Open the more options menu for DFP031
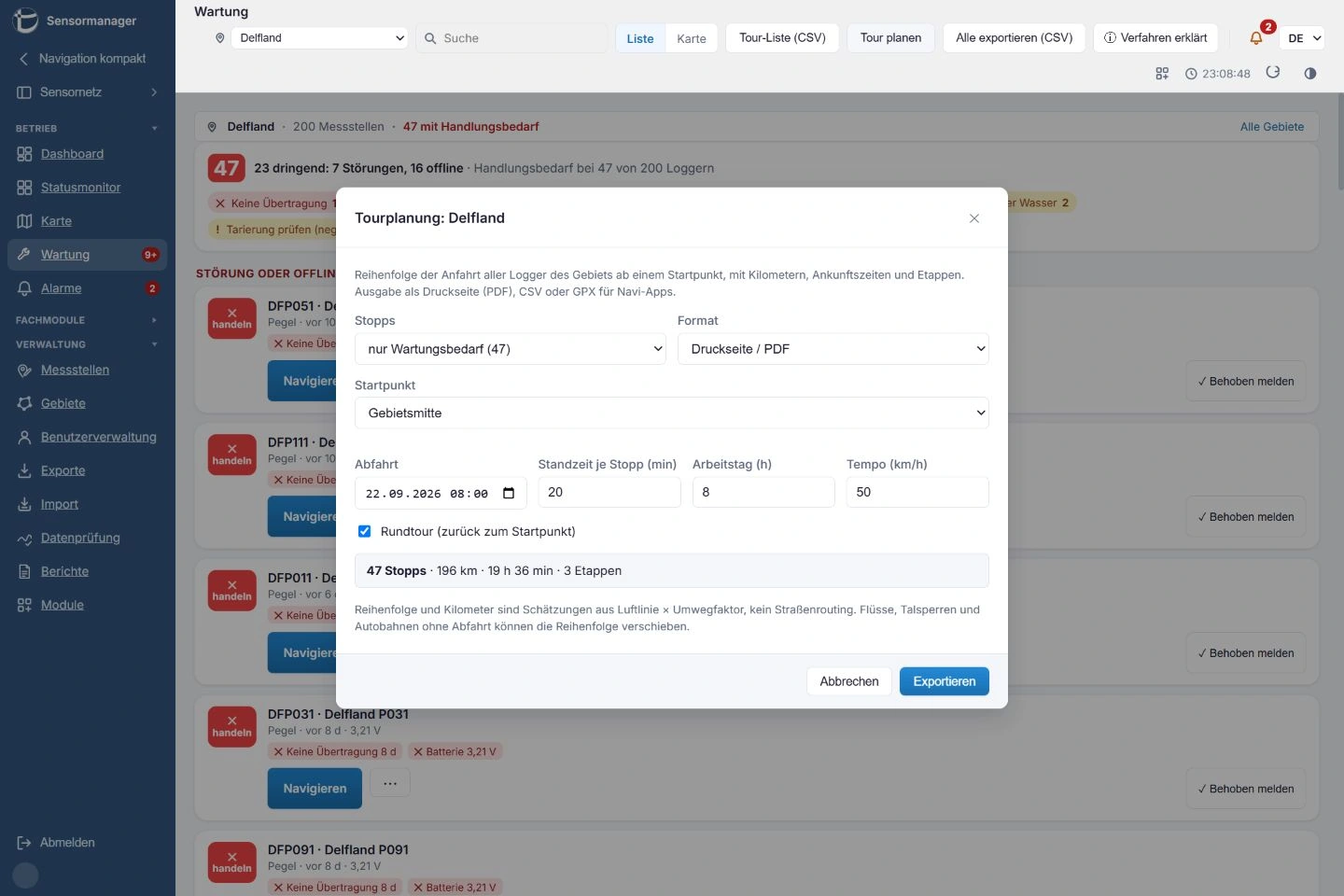Viewport: 1344px width, 896px height. [x=390, y=783]
